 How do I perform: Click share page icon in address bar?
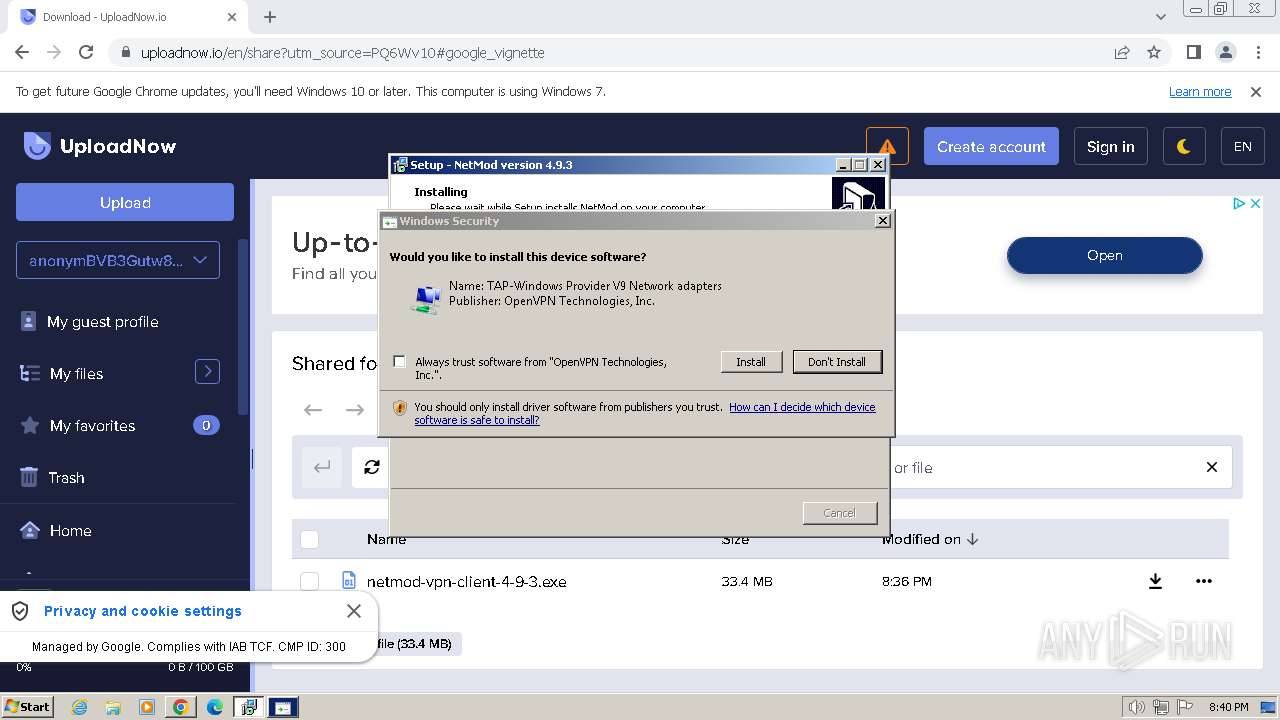(x=1122, y=52)
